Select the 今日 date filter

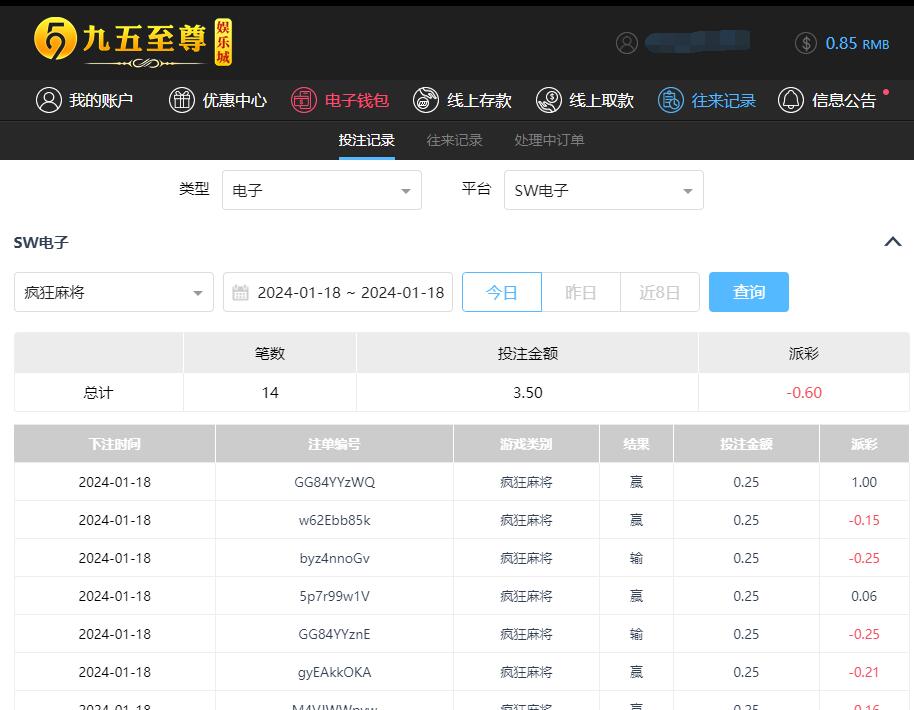coord(502,292)
